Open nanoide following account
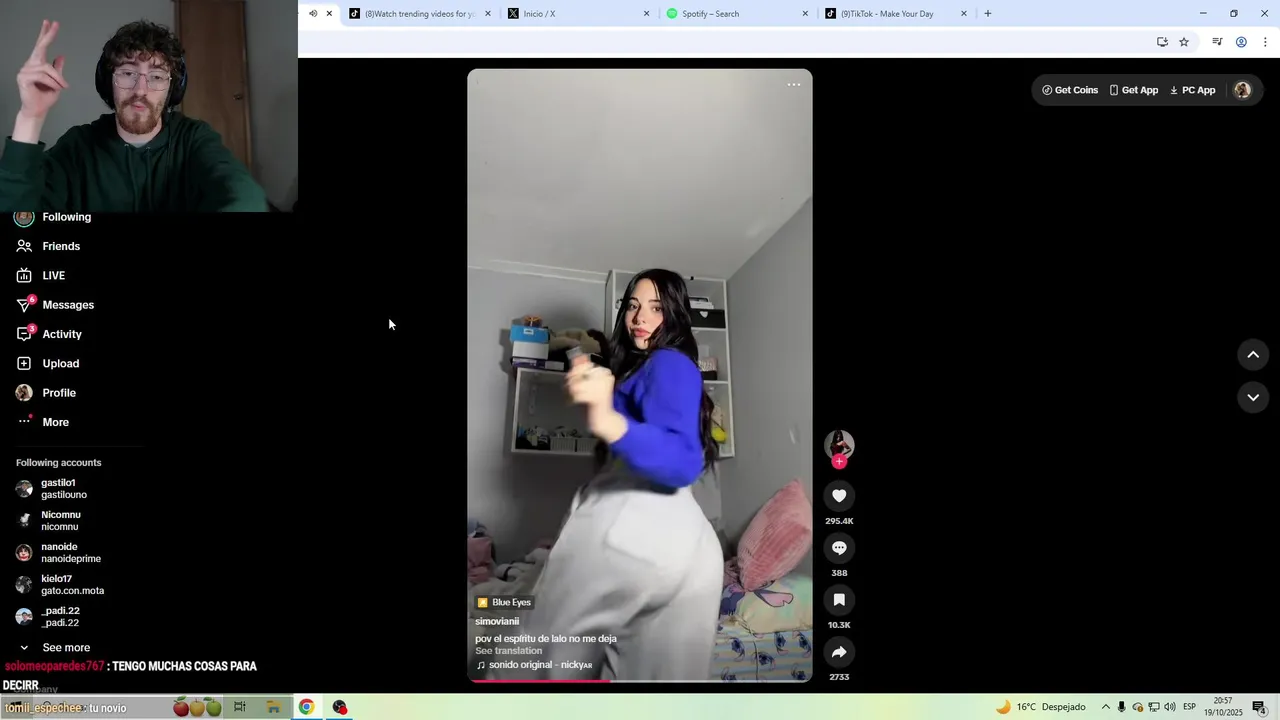 click(59, 553)
